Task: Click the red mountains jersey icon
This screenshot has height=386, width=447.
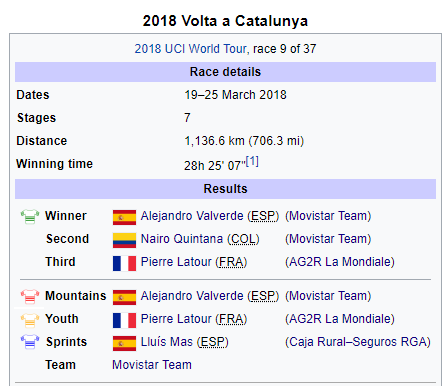Action: tap(30, 297)
